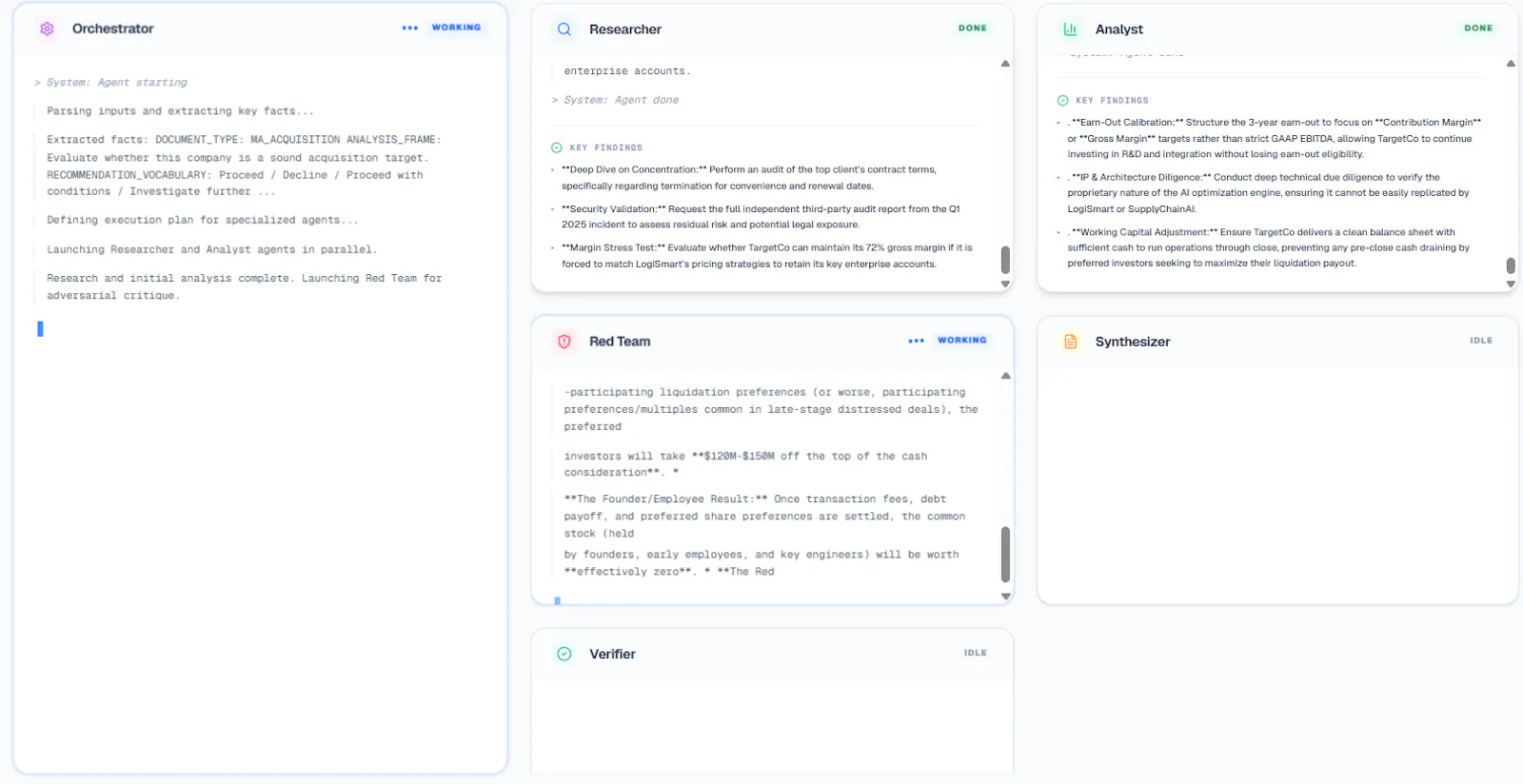The height and width of the screenshot is (784, 1523).
Task: Click the Researcher magnifier icon
Action: tap(564, 29)
